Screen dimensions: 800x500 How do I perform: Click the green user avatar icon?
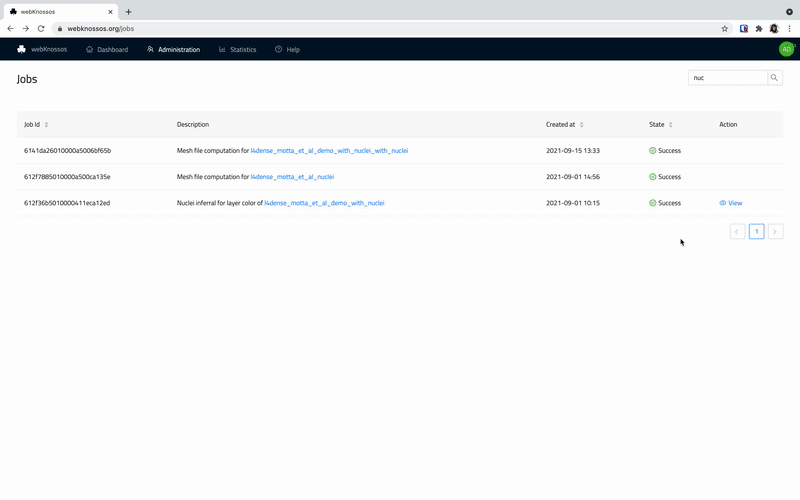coord(786,49)
